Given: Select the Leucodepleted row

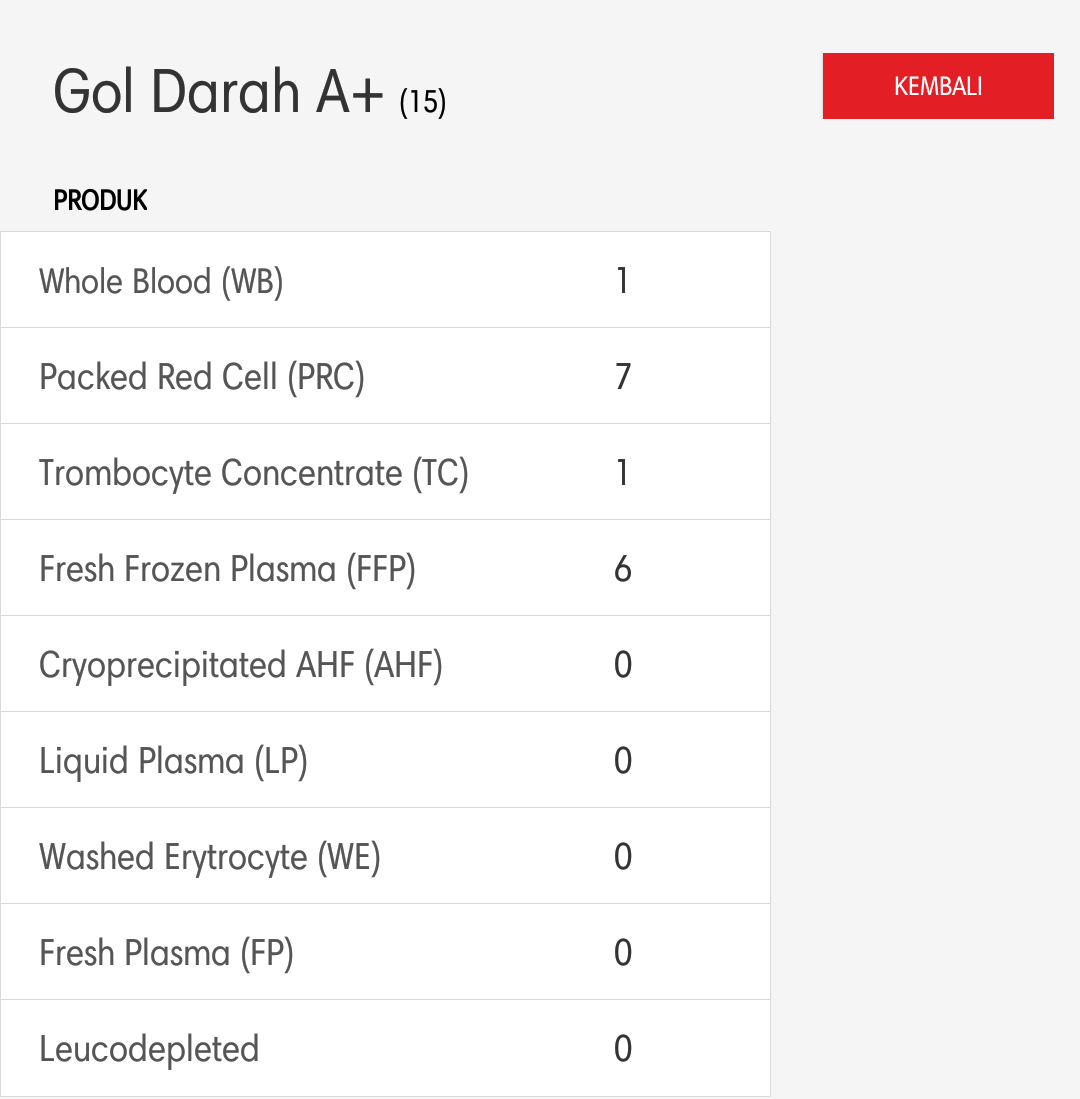Looking at the screenshot, I should point(385,1048).
